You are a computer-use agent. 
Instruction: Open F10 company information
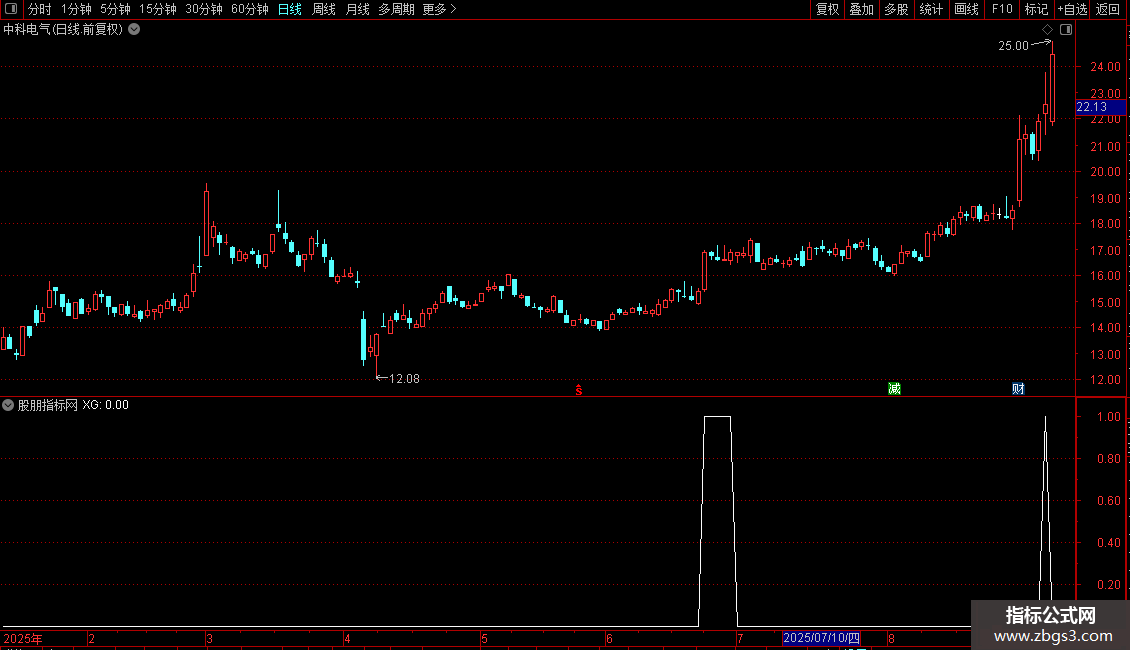pos(1002,9)
